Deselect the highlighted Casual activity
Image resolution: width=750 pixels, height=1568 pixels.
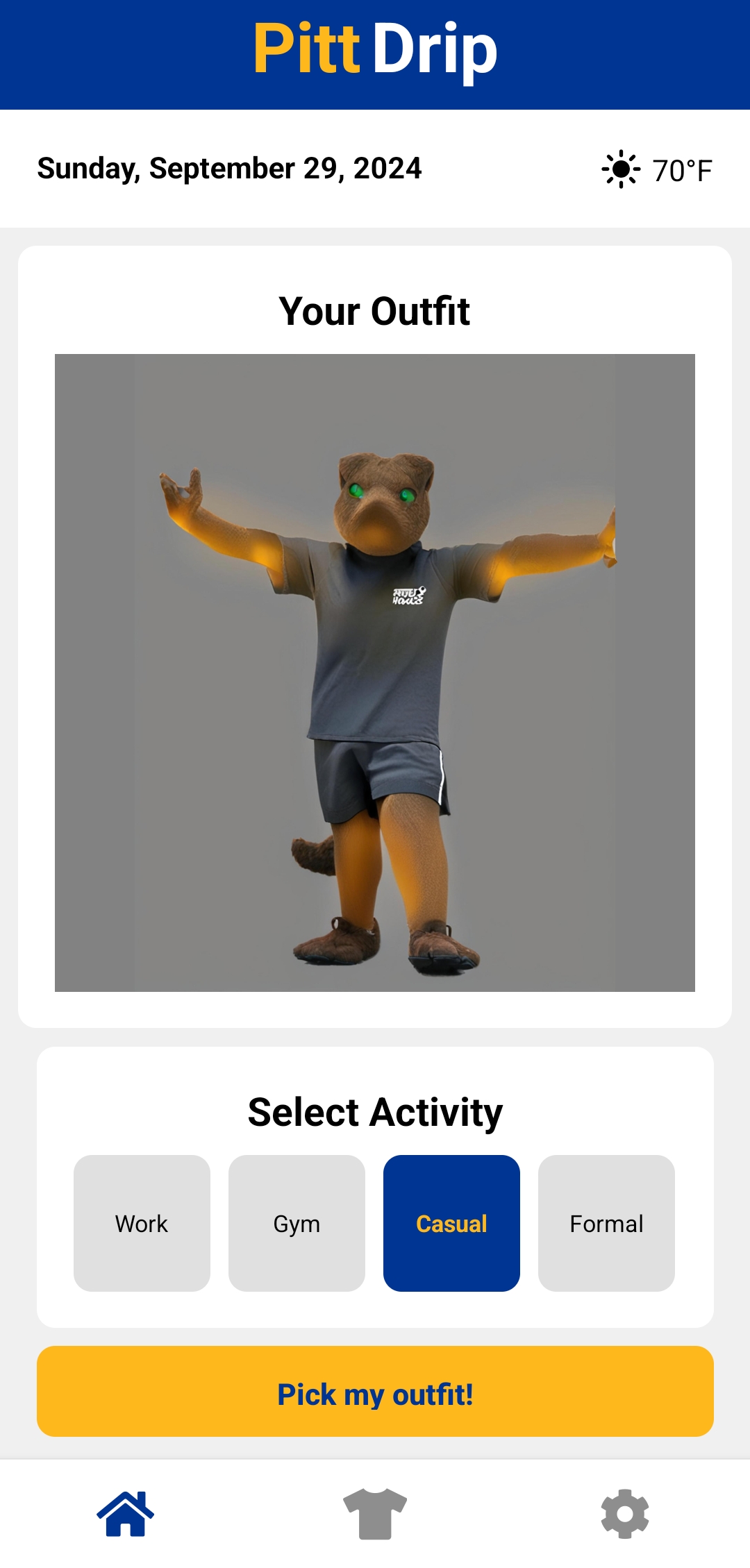click(x=451, y=1223)
